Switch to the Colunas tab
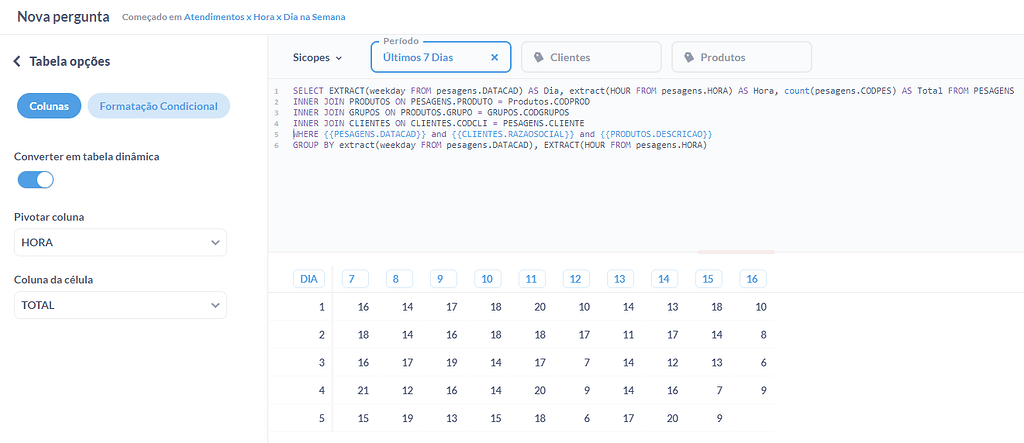Viewport: 1024px width, 443px height. click(49, 106)
